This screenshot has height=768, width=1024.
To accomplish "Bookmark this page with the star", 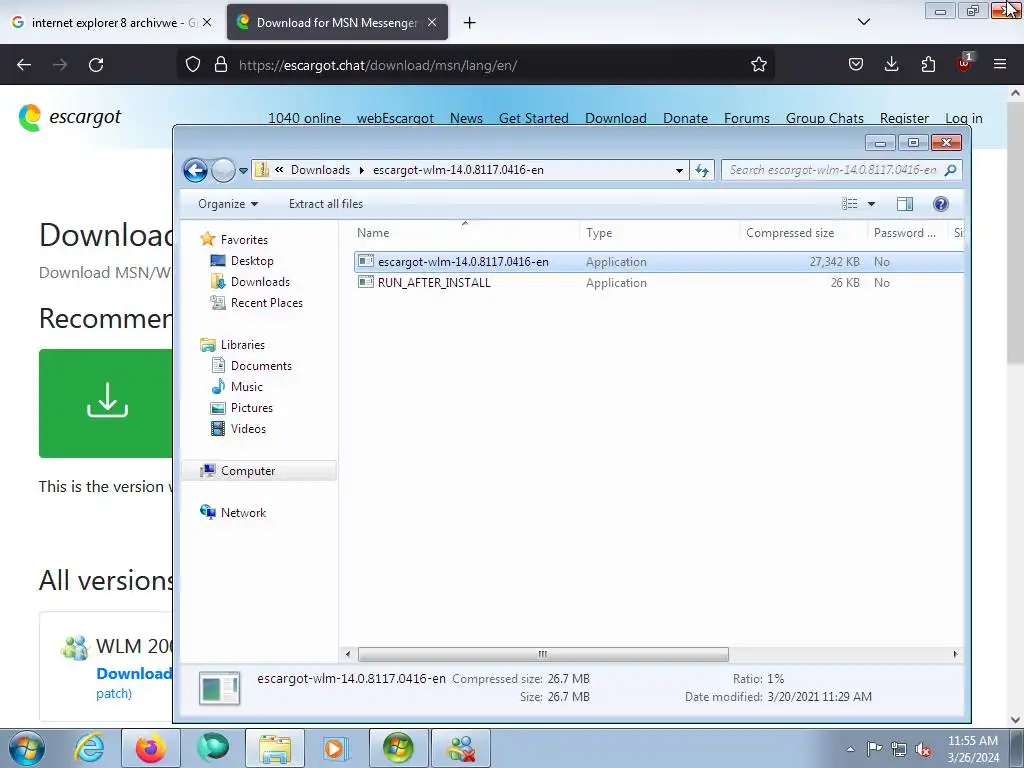I will [758, 65].
